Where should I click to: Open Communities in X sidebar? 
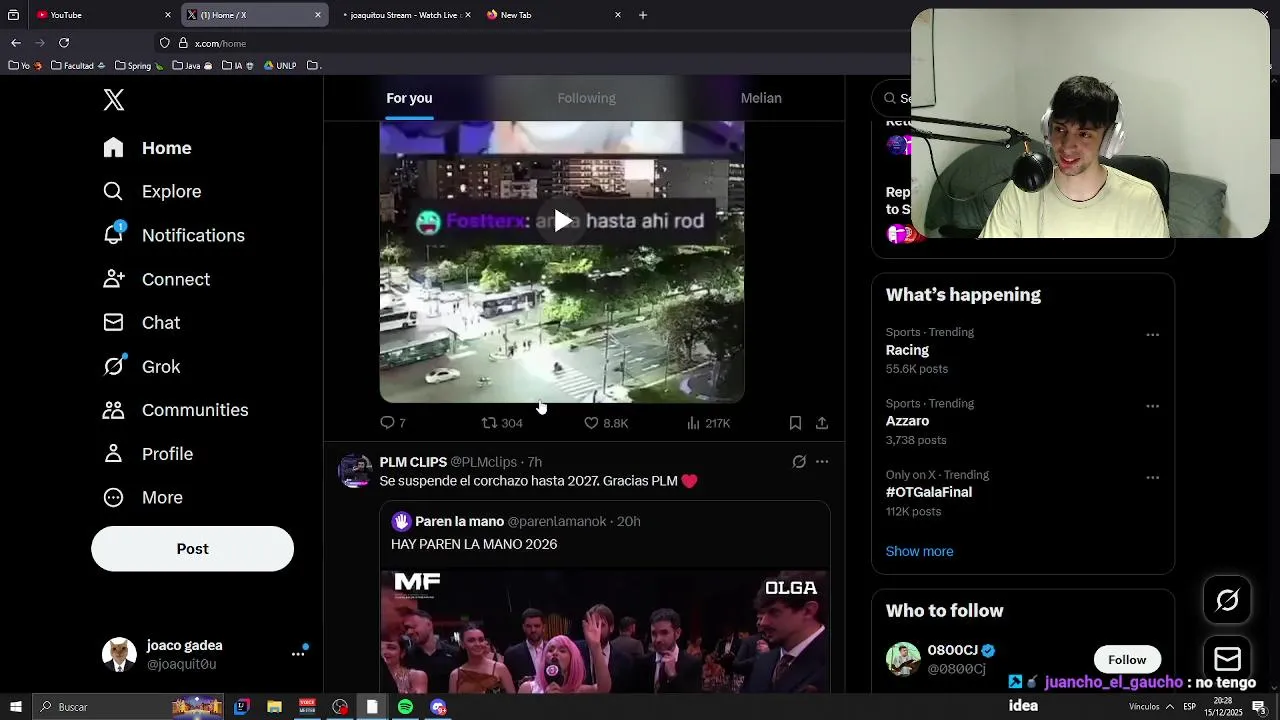(x=176, y=410)
